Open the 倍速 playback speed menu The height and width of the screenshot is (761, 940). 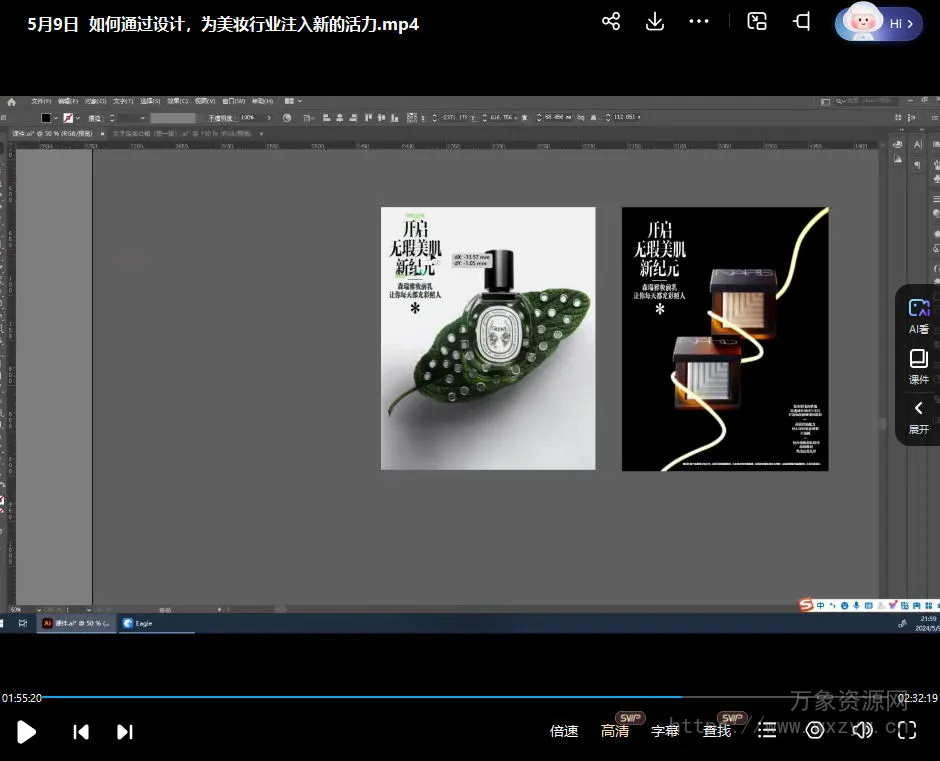click(564, 731)
